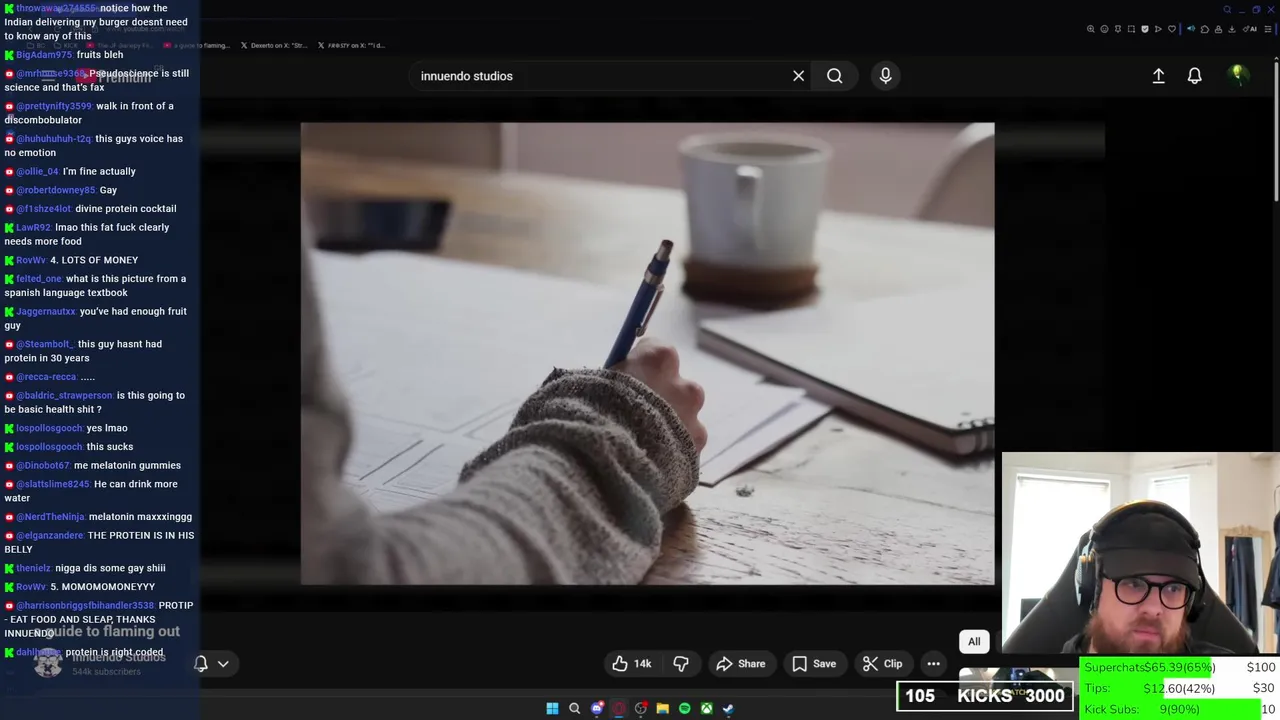Image resolution: width=1280 pixels, height=720 pixels.
Task: Open the browser downloads icon
Action: [1231, 29]
